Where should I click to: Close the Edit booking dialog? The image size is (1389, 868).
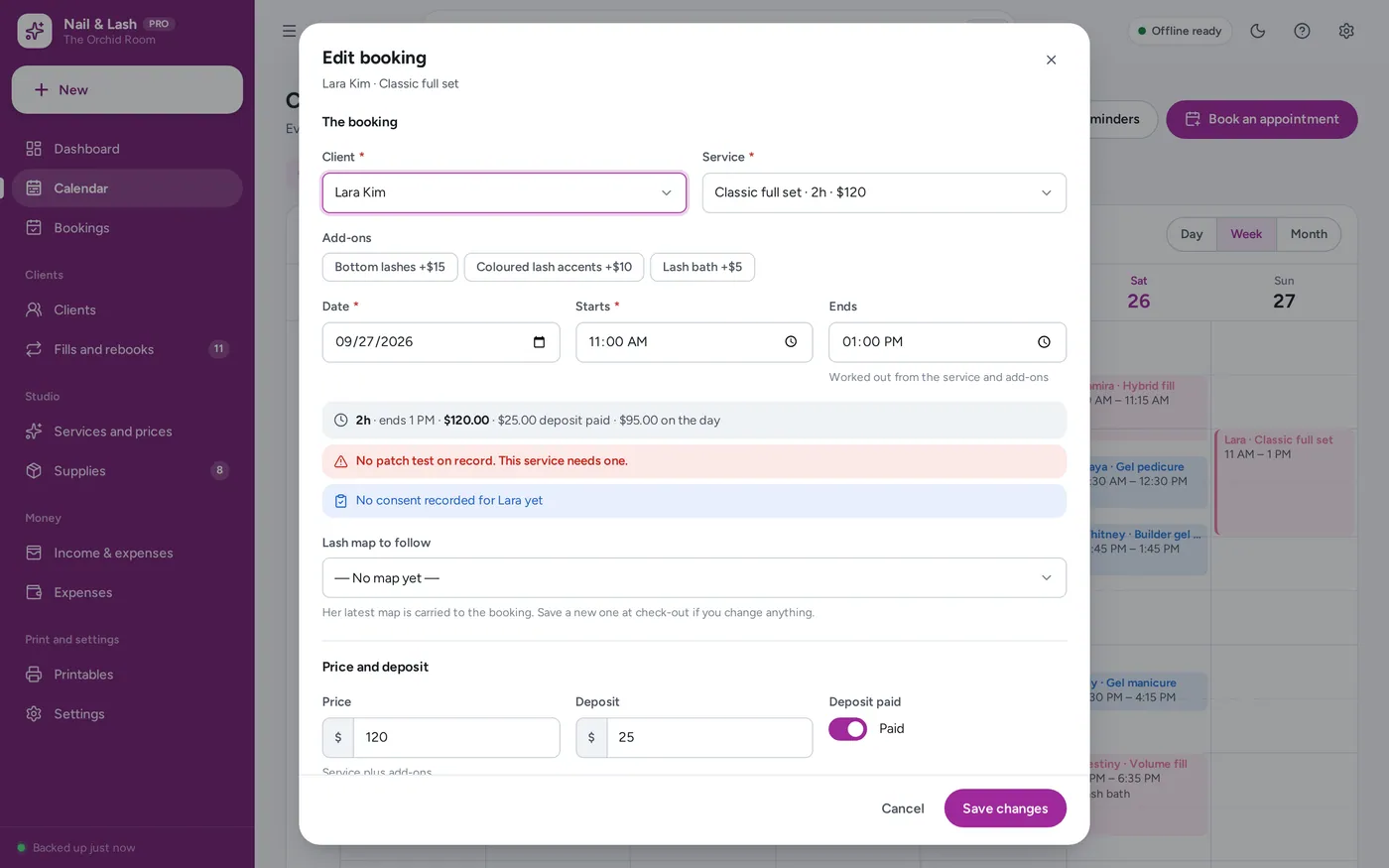1051,61
